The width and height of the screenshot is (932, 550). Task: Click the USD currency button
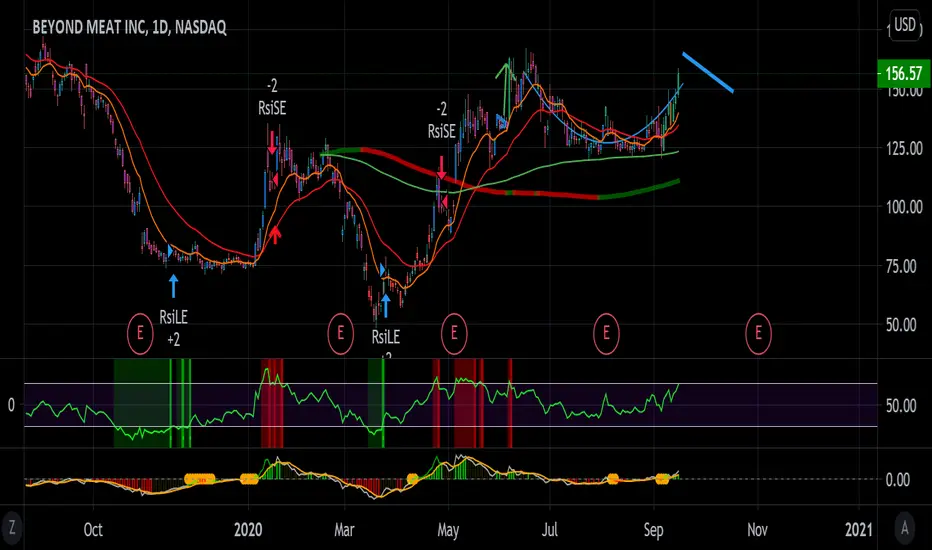[905, 25]
